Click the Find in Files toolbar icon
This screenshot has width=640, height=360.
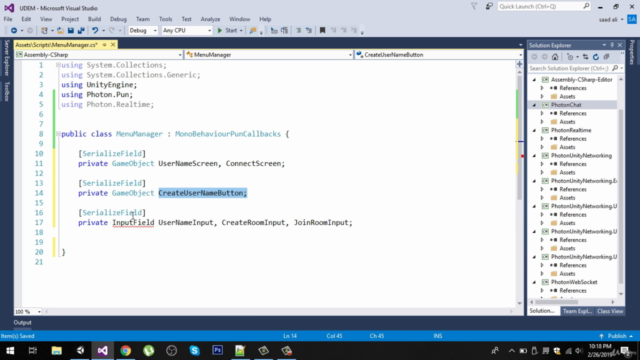253,31
